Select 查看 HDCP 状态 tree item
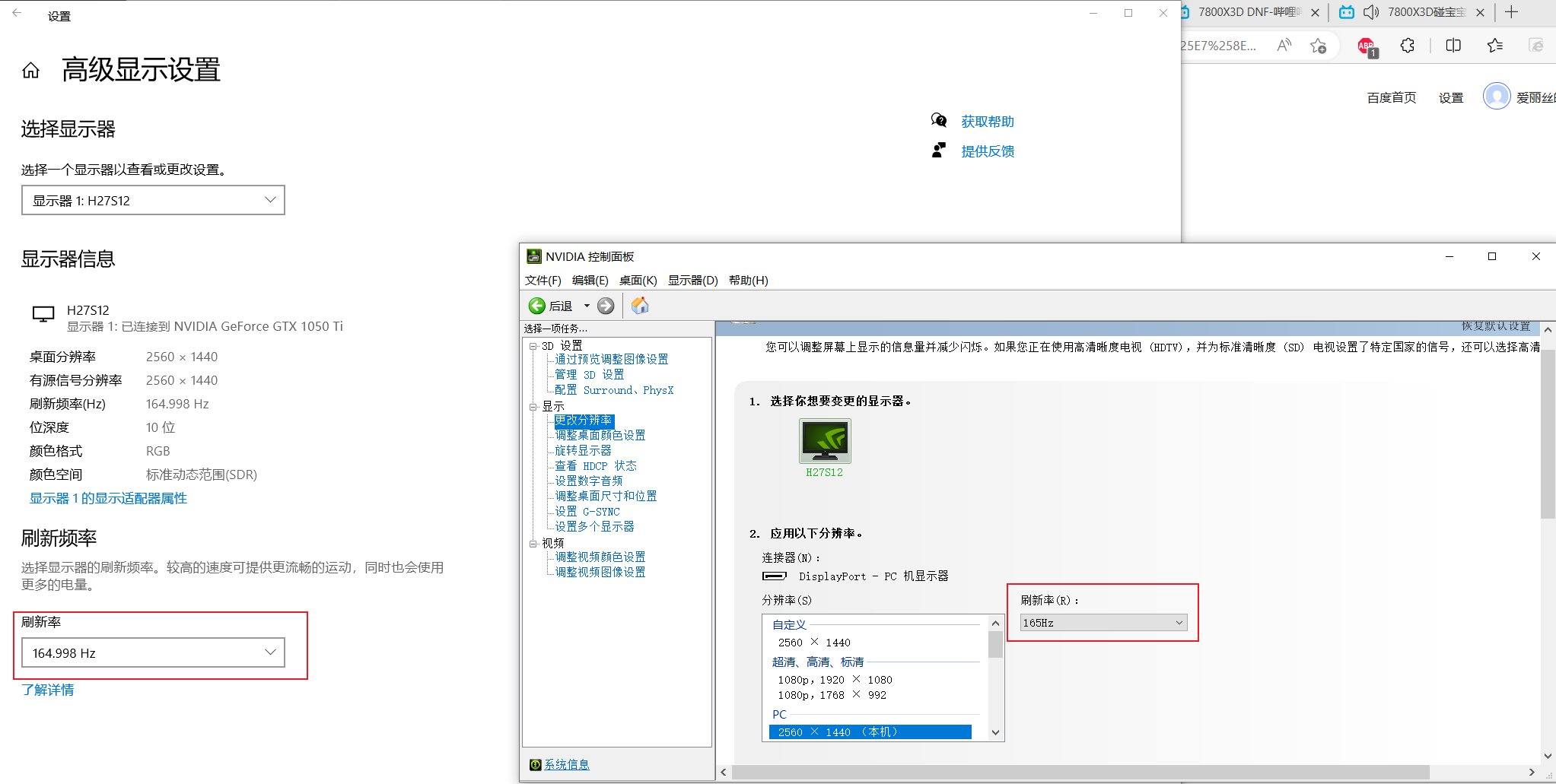 (x=596, y=465)
